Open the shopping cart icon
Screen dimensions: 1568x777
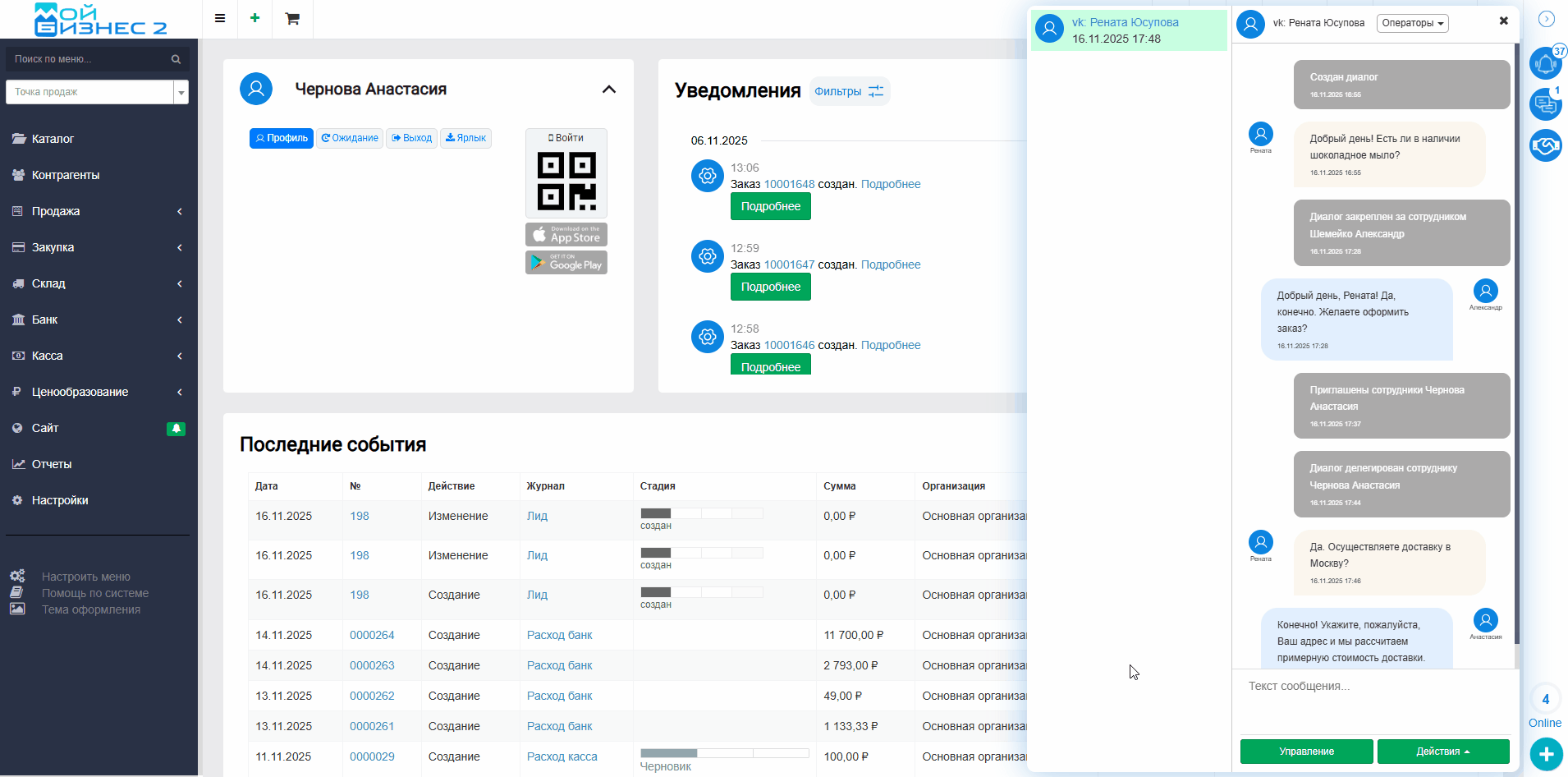[292, 18]
